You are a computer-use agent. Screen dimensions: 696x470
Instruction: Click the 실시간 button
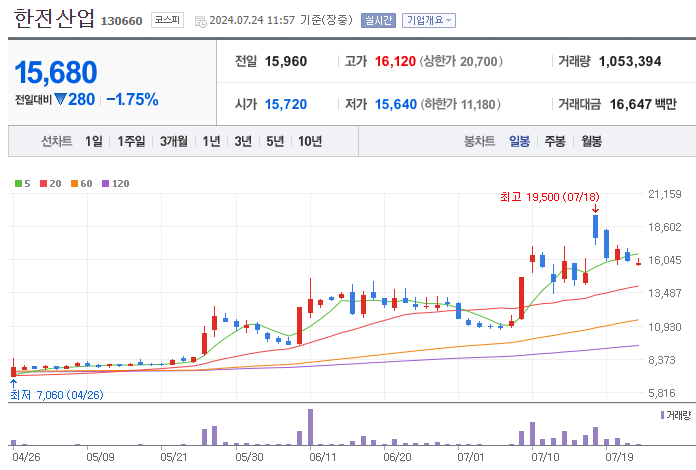[378, 20]
